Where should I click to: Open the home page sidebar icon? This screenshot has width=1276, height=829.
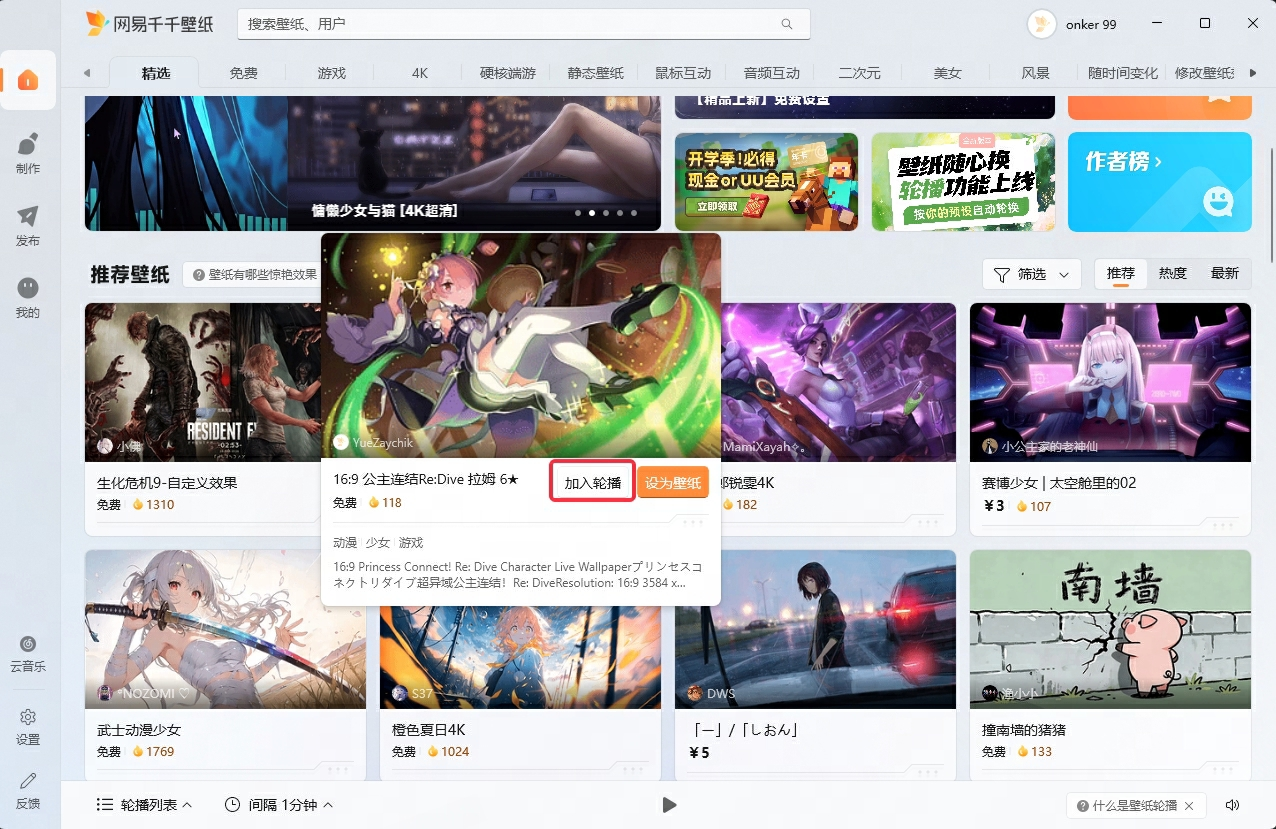[x=28, y=80]
